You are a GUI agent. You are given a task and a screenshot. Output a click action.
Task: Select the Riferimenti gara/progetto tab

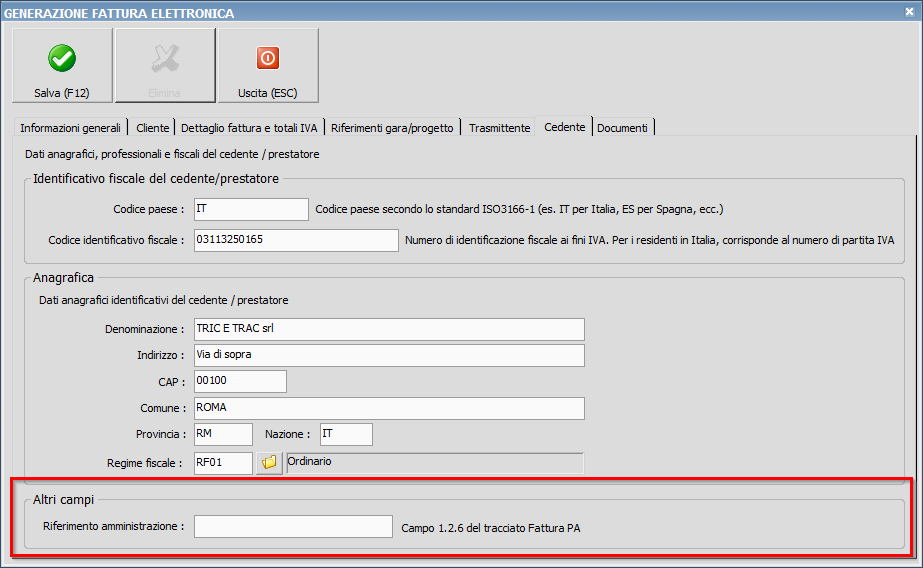392,128
